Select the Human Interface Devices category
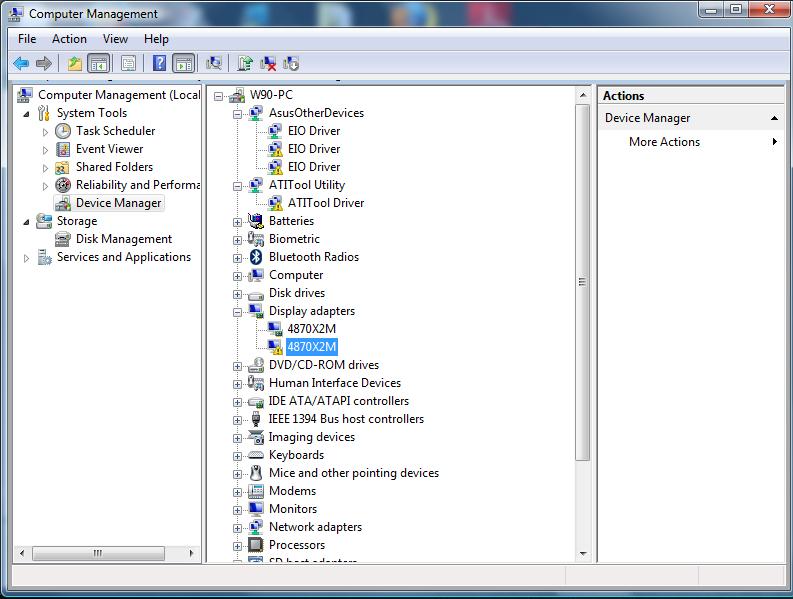Viewport: 793px width, 599px height. (335, 383)
